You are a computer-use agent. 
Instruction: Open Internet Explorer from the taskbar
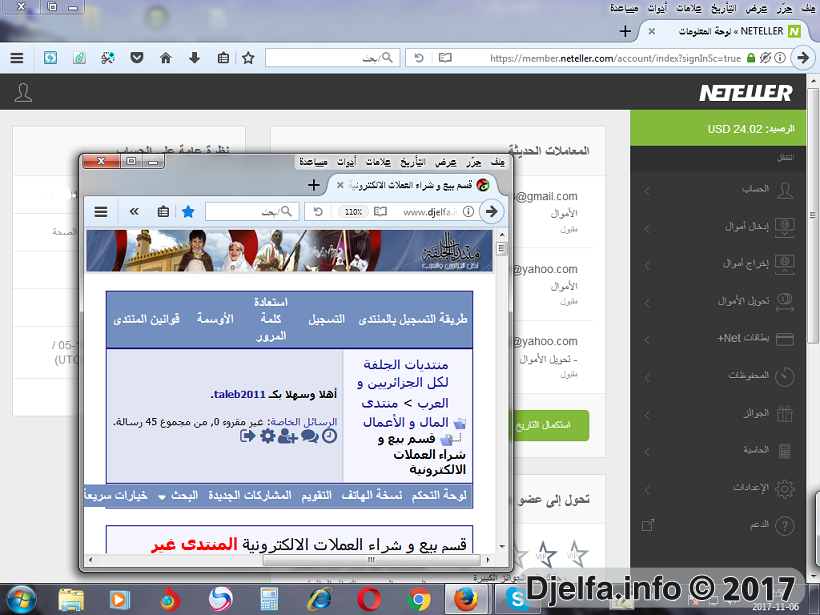320,599
